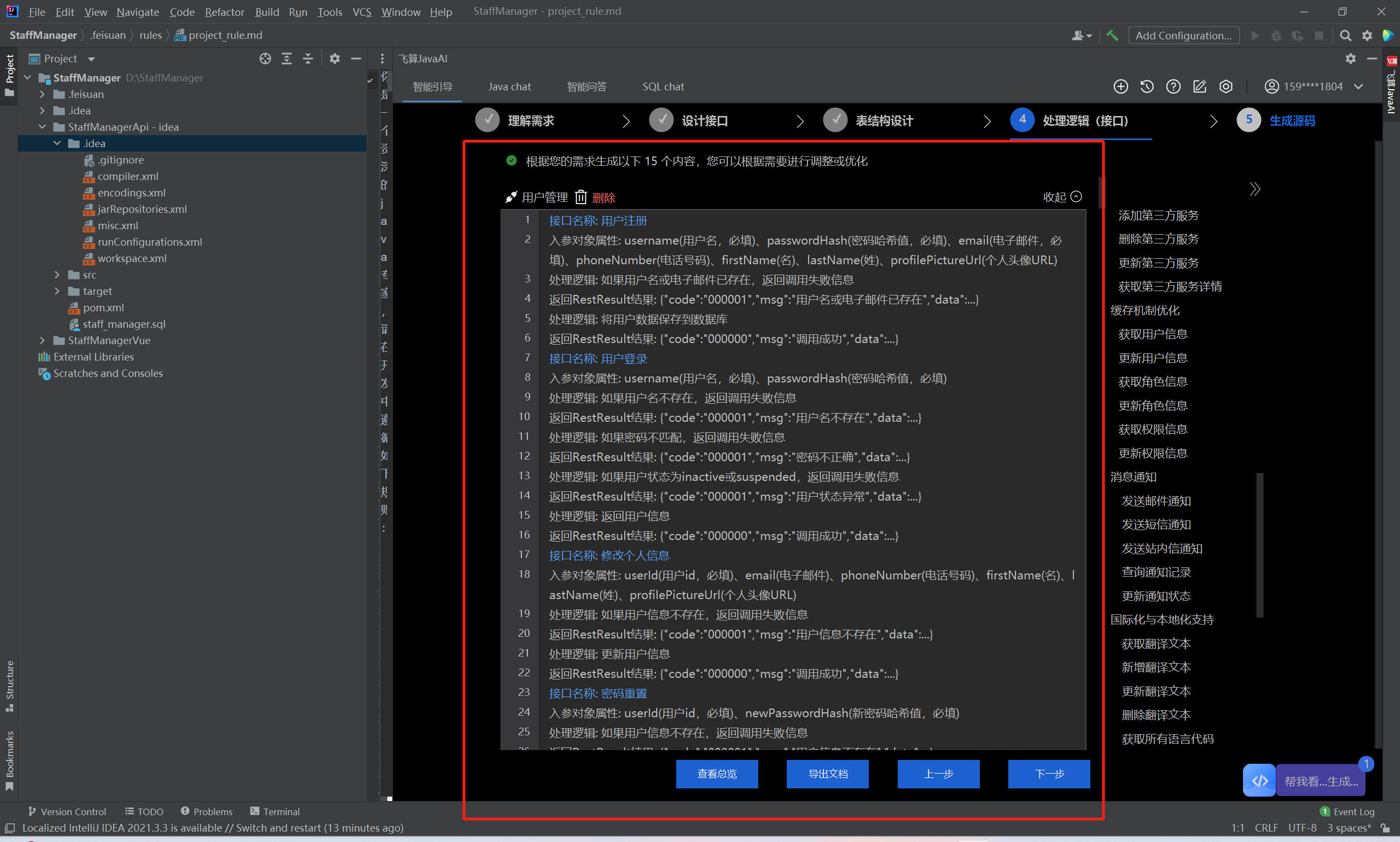Hide the Project panel with minus icon

356,59
